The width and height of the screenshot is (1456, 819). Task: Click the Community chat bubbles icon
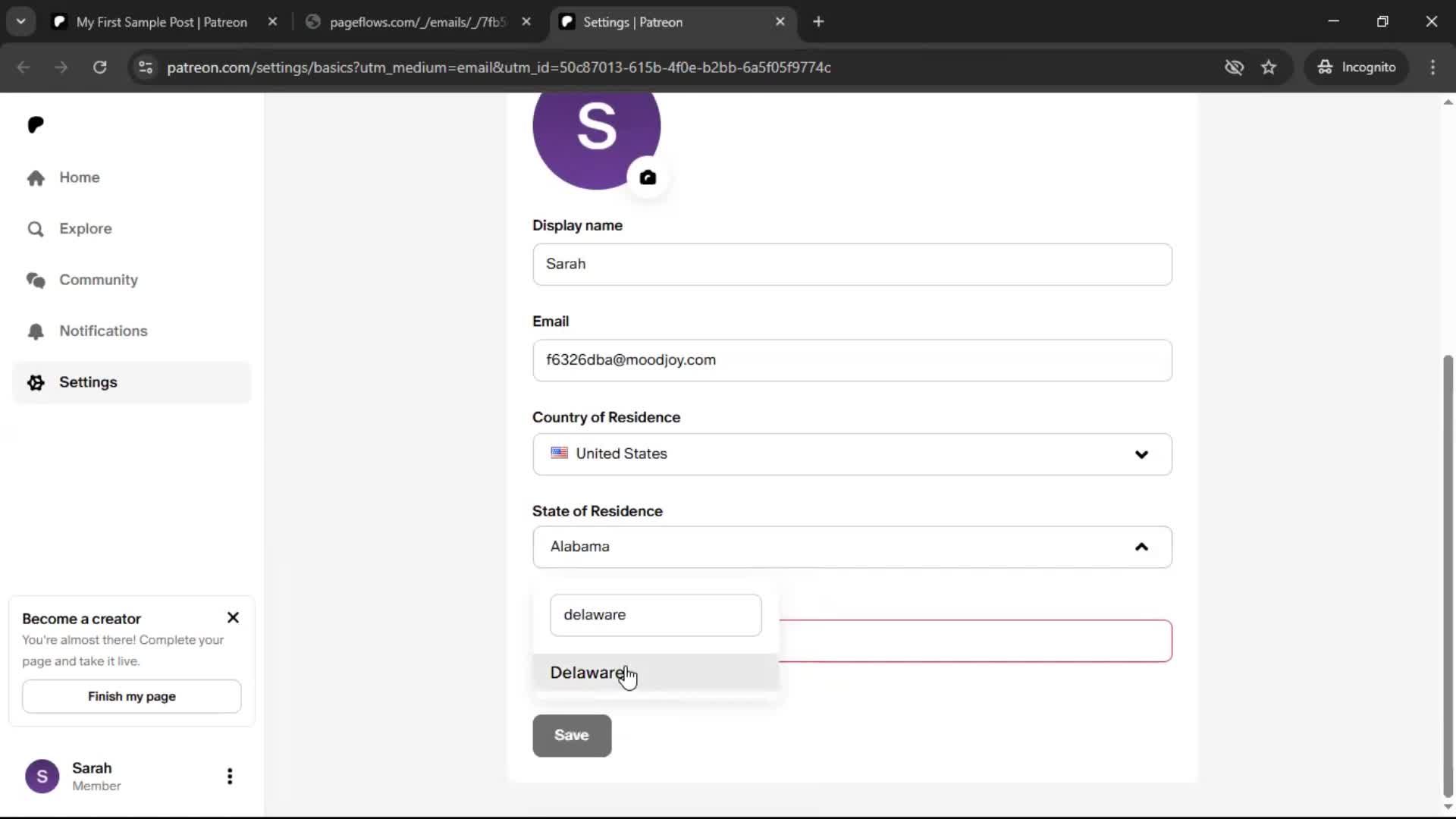coord(36,280)
